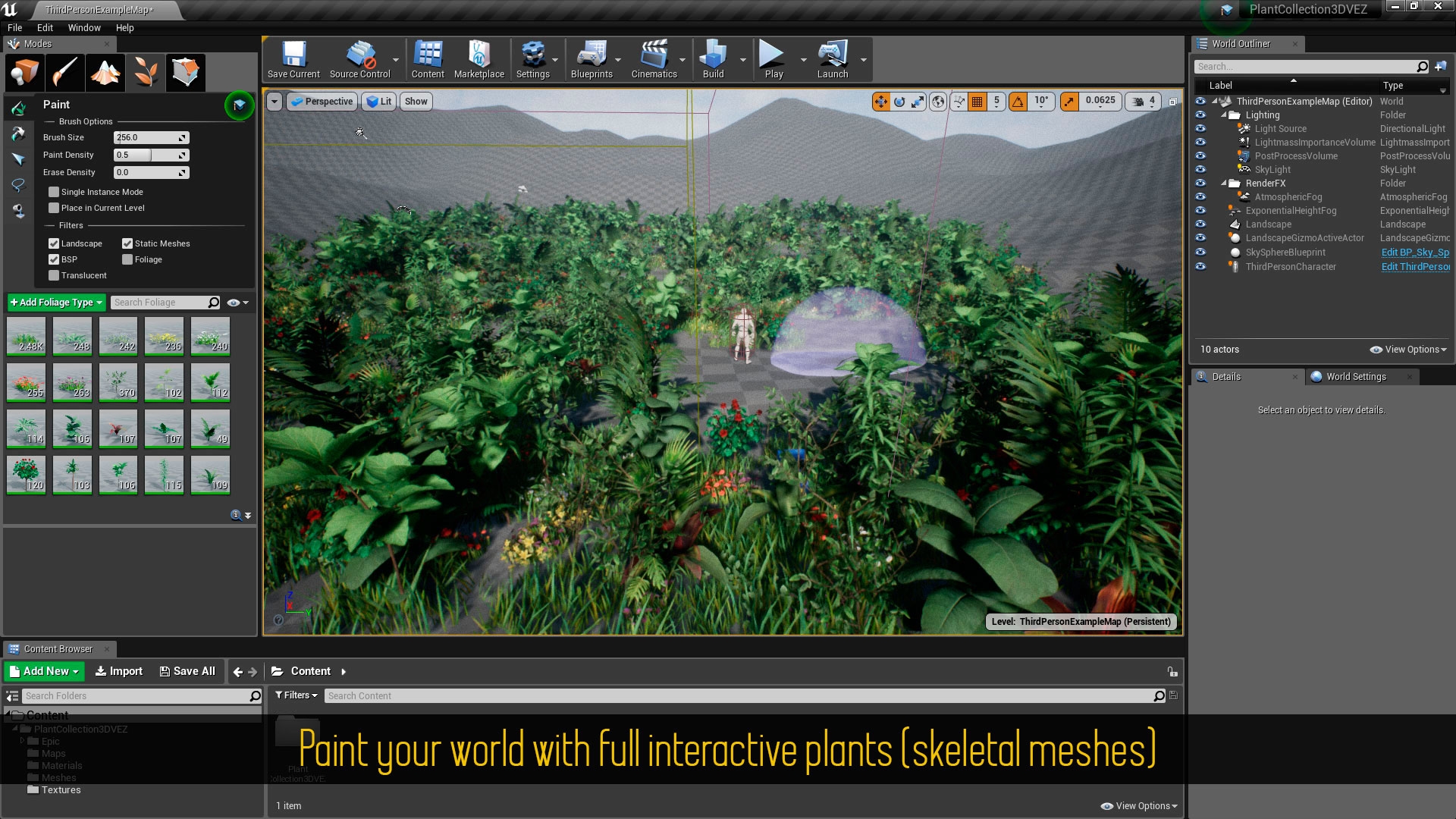Click the Build toolbar icon
This screenshot has height=819, width=1456.
pos(713,60)
